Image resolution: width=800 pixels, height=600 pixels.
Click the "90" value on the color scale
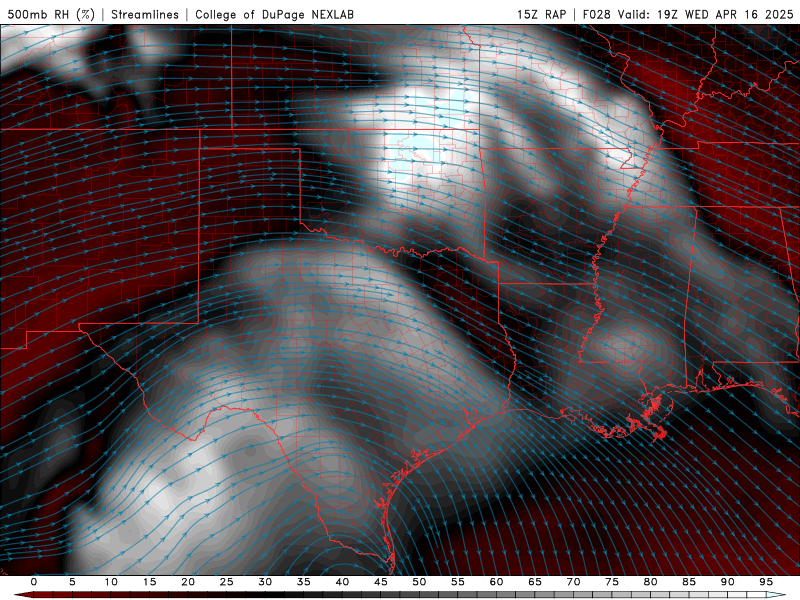pyautogui.click(x=727, y=582)
